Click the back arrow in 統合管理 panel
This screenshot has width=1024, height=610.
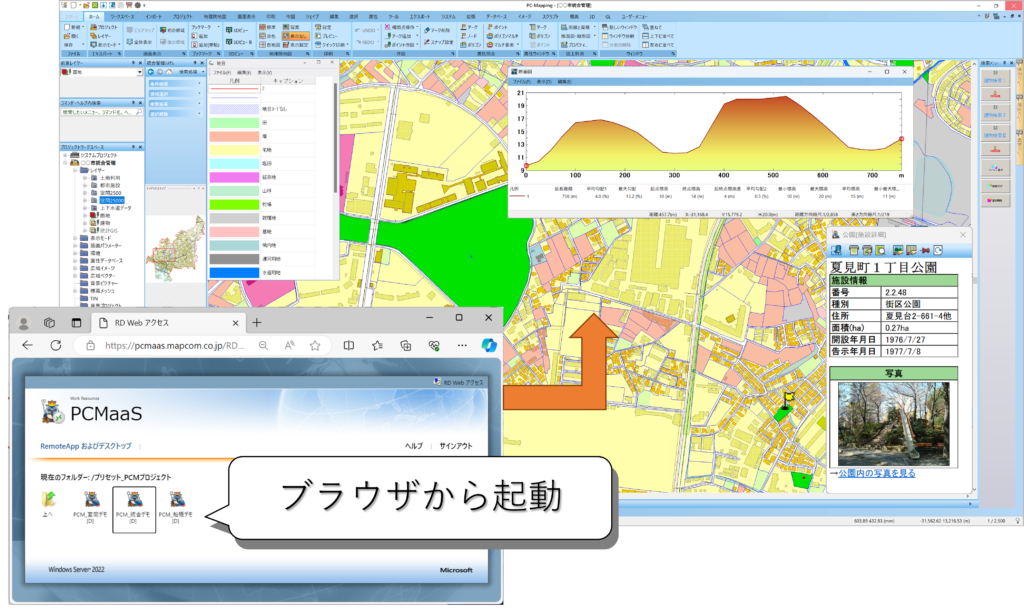pyautogui.click(x=151, y=72)
